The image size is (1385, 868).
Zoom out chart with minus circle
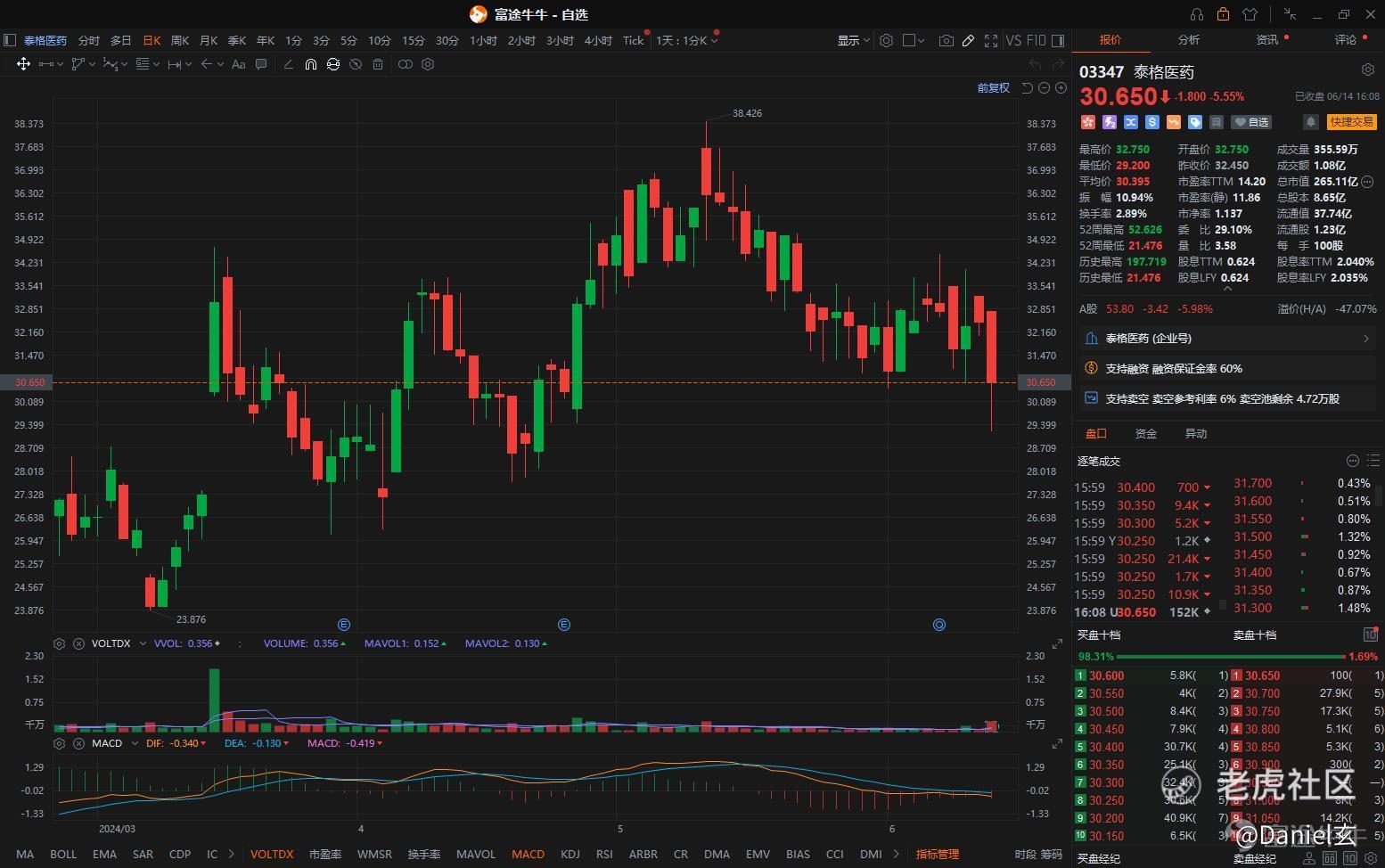pyautogui.click(x=1044, y=87)
